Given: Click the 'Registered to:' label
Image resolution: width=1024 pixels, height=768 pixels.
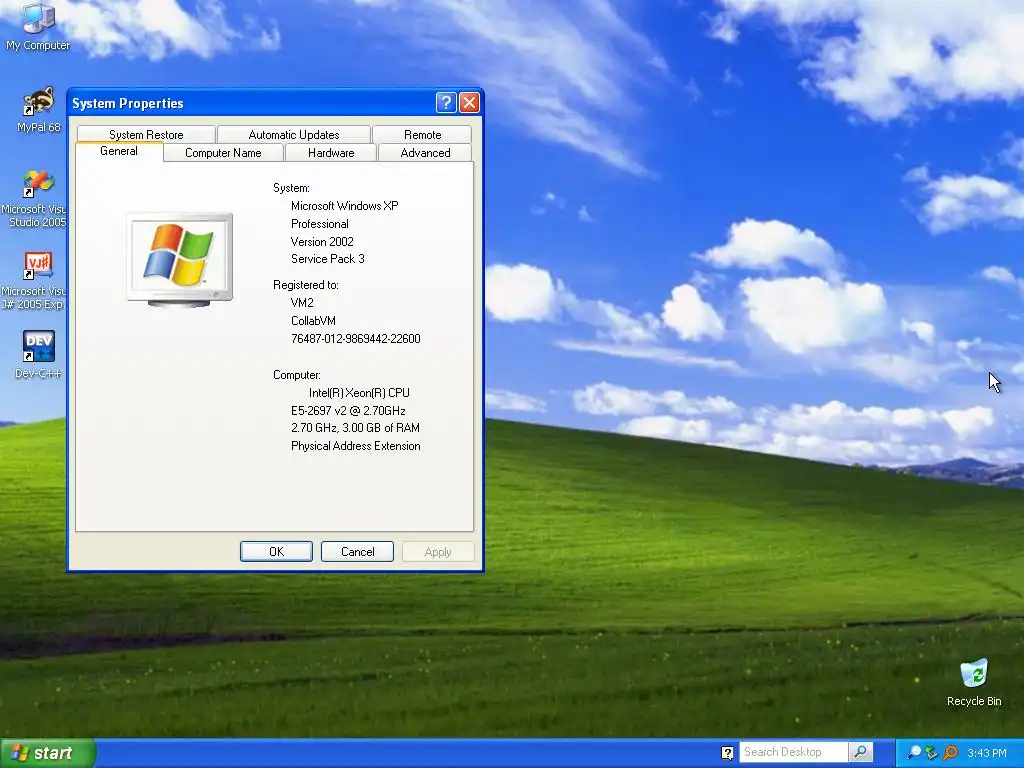Looking at the screenshot, I should [306, 285].
